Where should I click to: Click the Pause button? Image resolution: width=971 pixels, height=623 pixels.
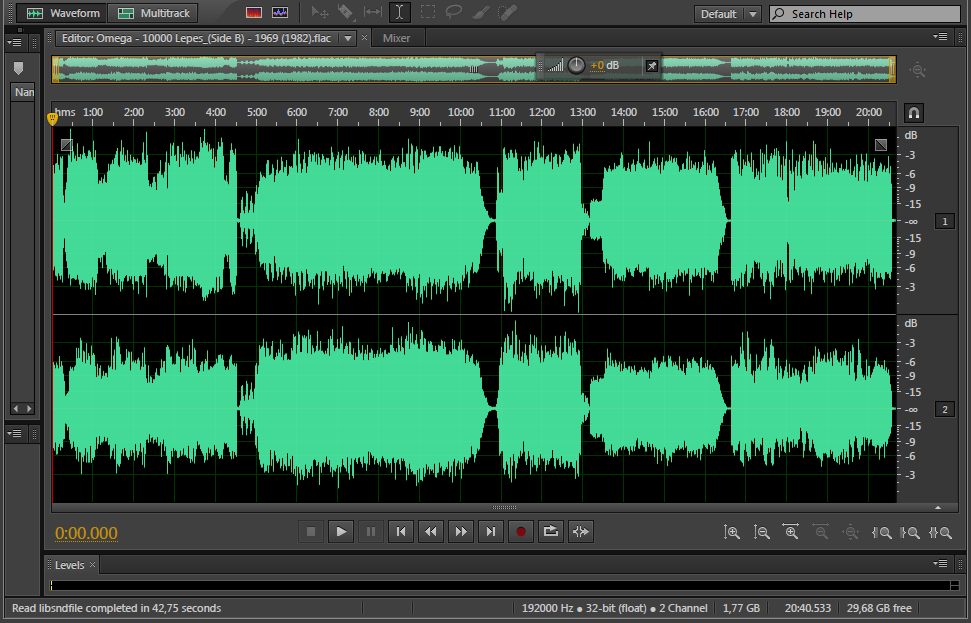coord(370,531)
